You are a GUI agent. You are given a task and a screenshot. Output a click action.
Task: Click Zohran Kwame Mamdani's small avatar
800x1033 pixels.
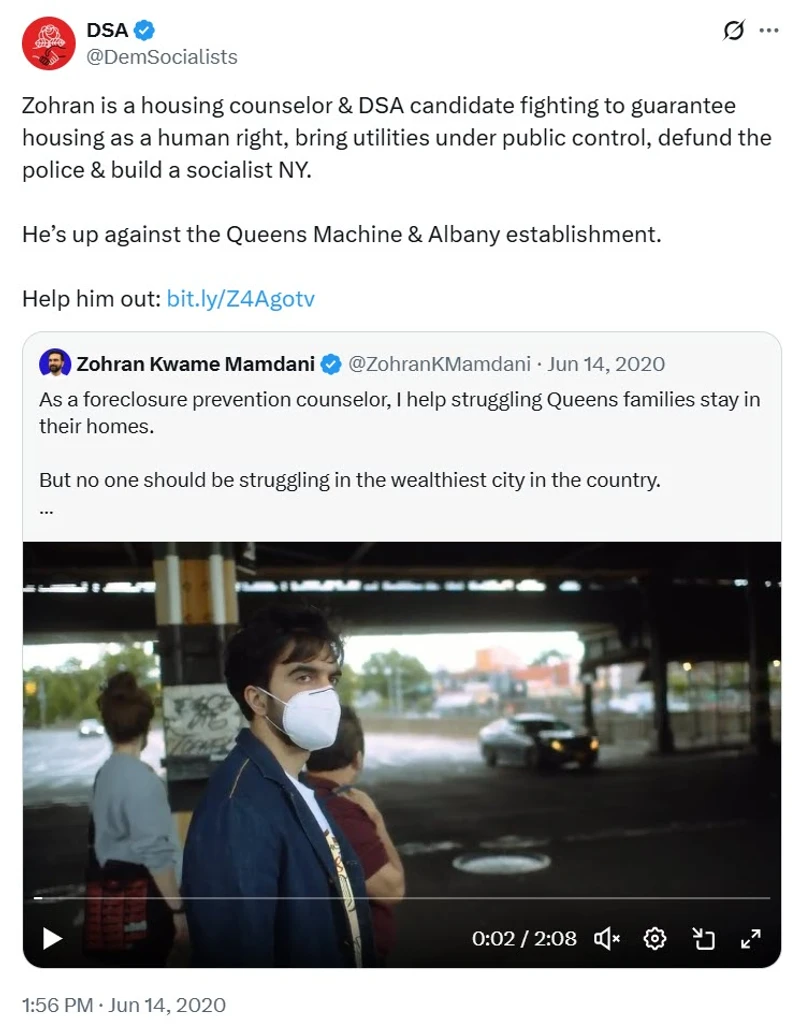tap(54, 364)
